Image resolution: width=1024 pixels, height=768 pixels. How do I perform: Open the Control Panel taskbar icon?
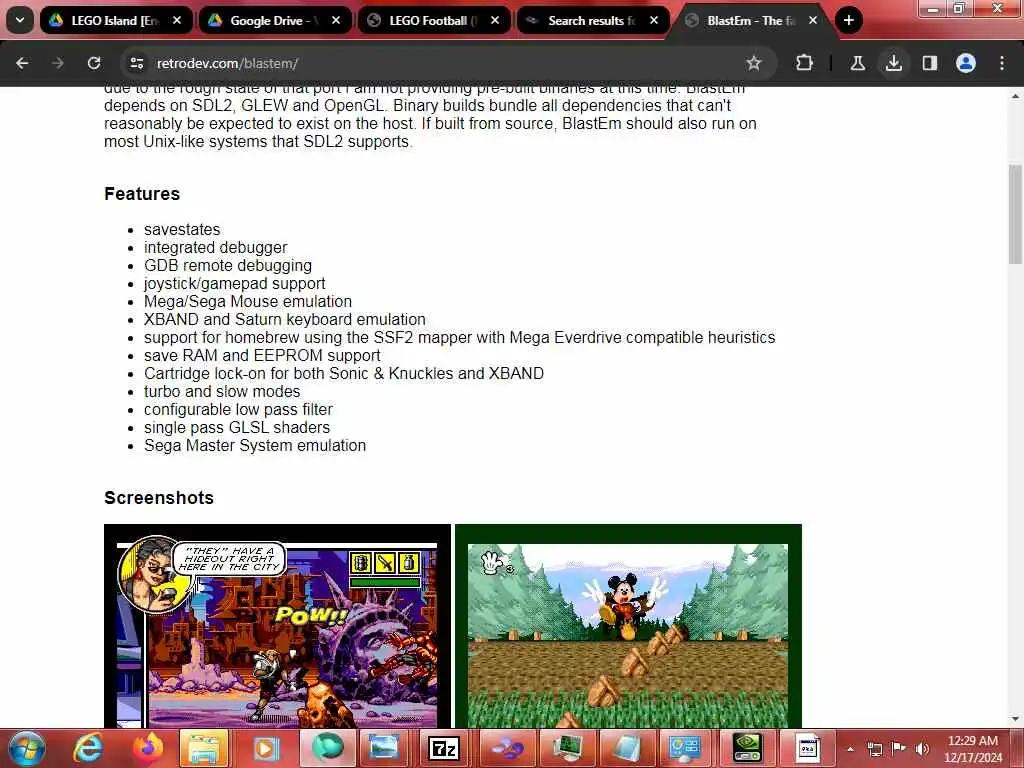(684, 748)
